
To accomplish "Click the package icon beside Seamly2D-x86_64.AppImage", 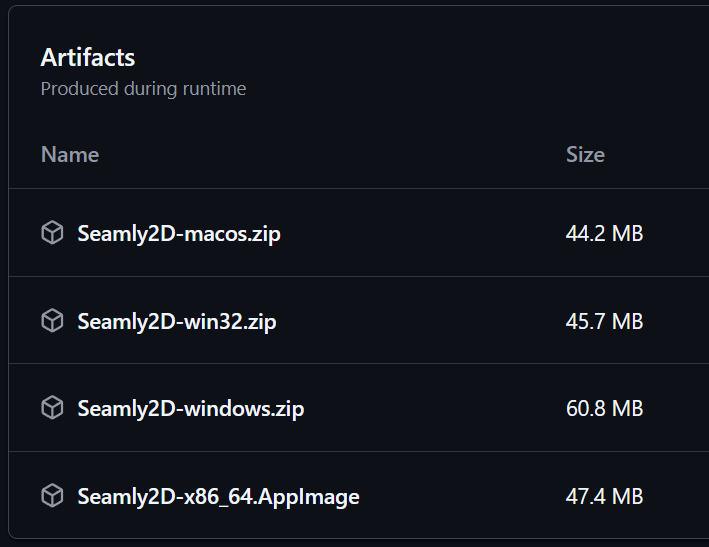I will (52, 496).
